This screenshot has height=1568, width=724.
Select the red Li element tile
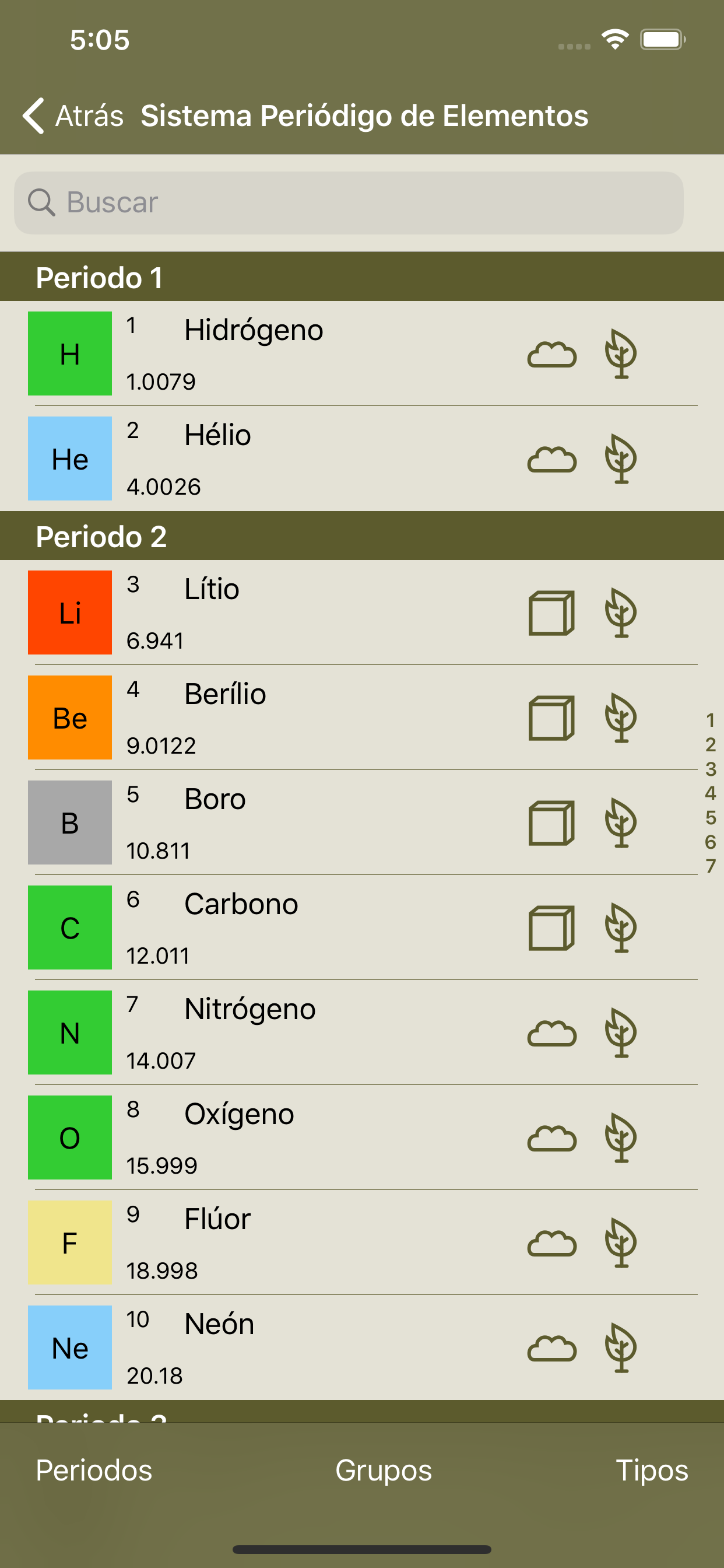click(70, 612)
